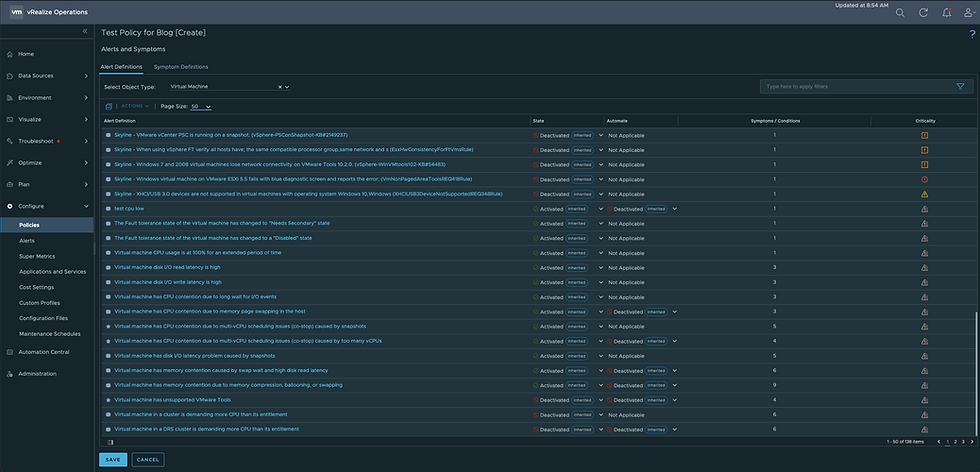Select checkbox for CPU usage at 100% row
This screenshot has width=980, height=472.
108,253
